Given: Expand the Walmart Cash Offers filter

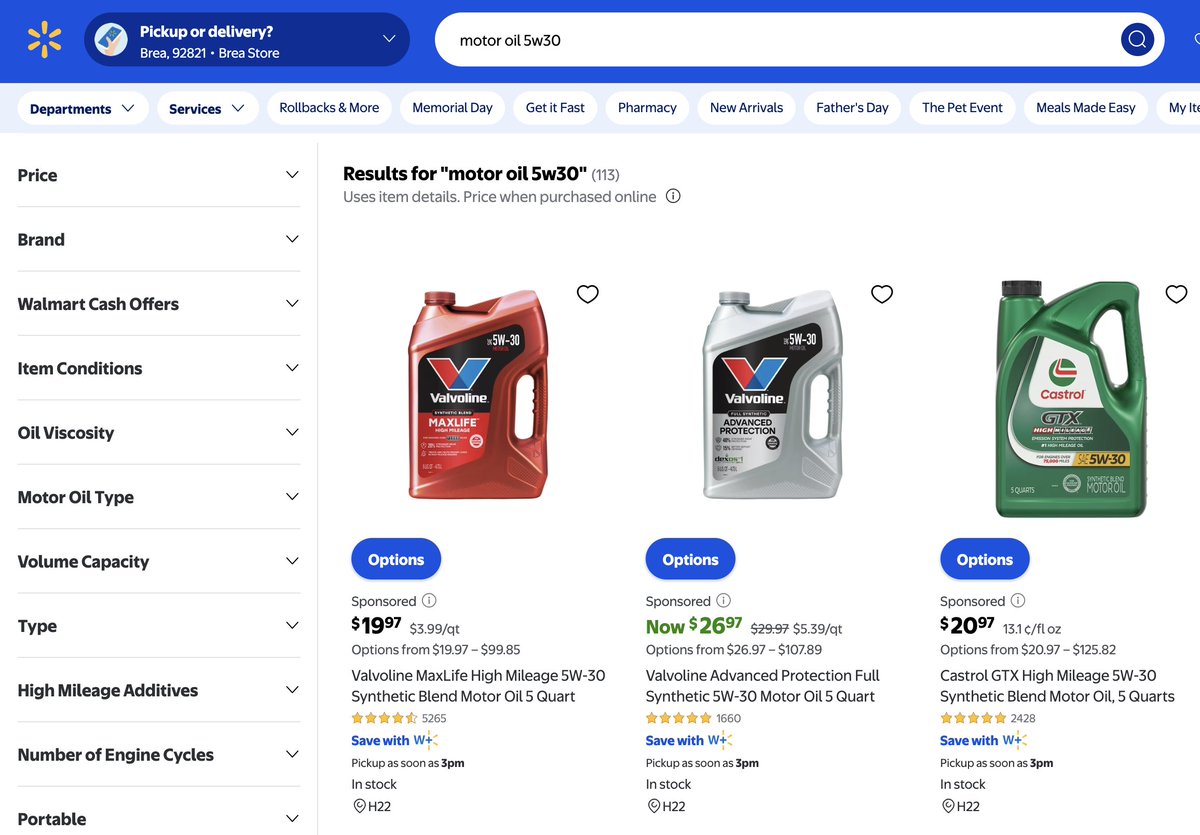Looking at the screenshot, I should click(159, 304).
